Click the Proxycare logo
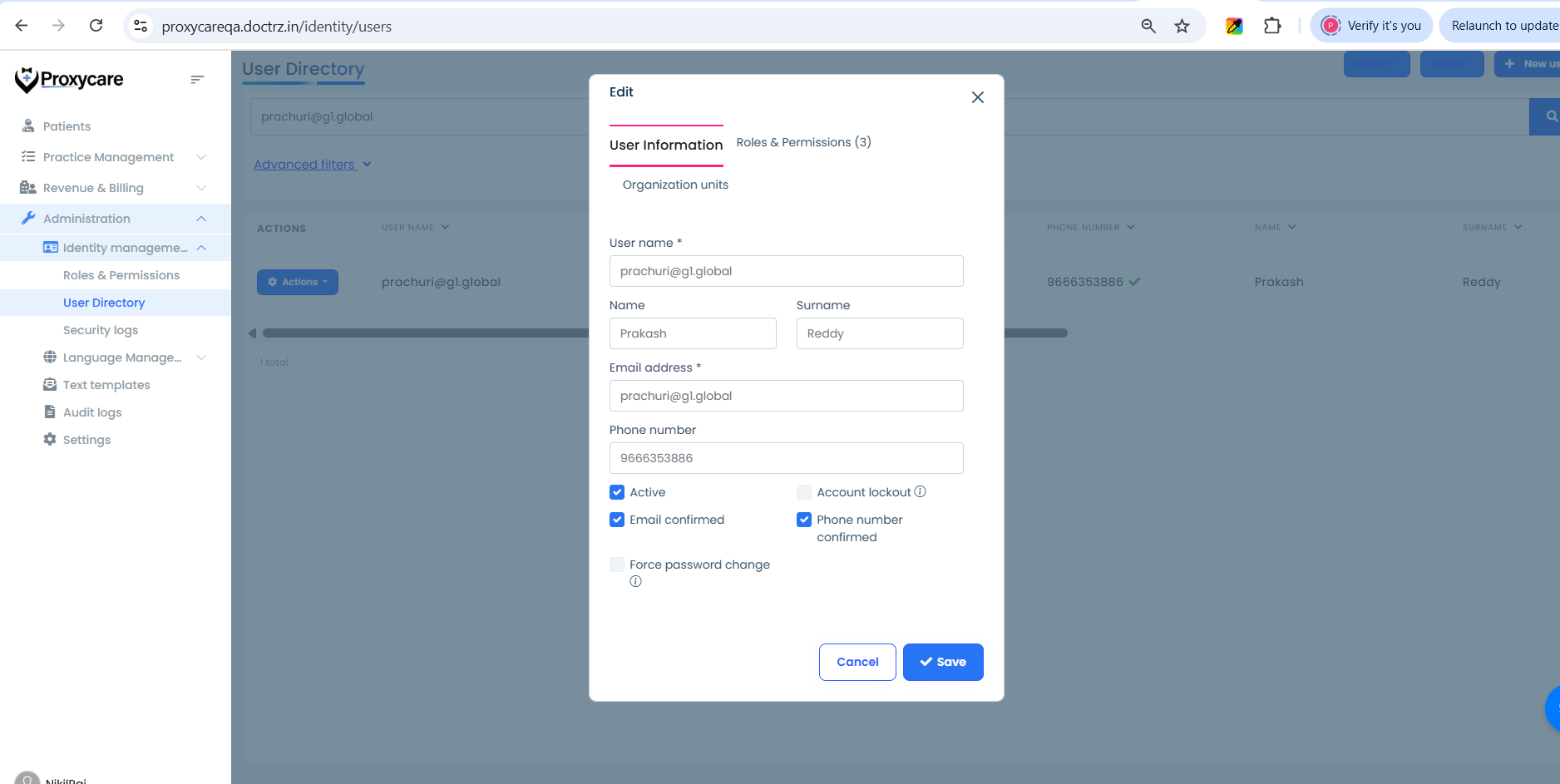 tap(69, 80)
